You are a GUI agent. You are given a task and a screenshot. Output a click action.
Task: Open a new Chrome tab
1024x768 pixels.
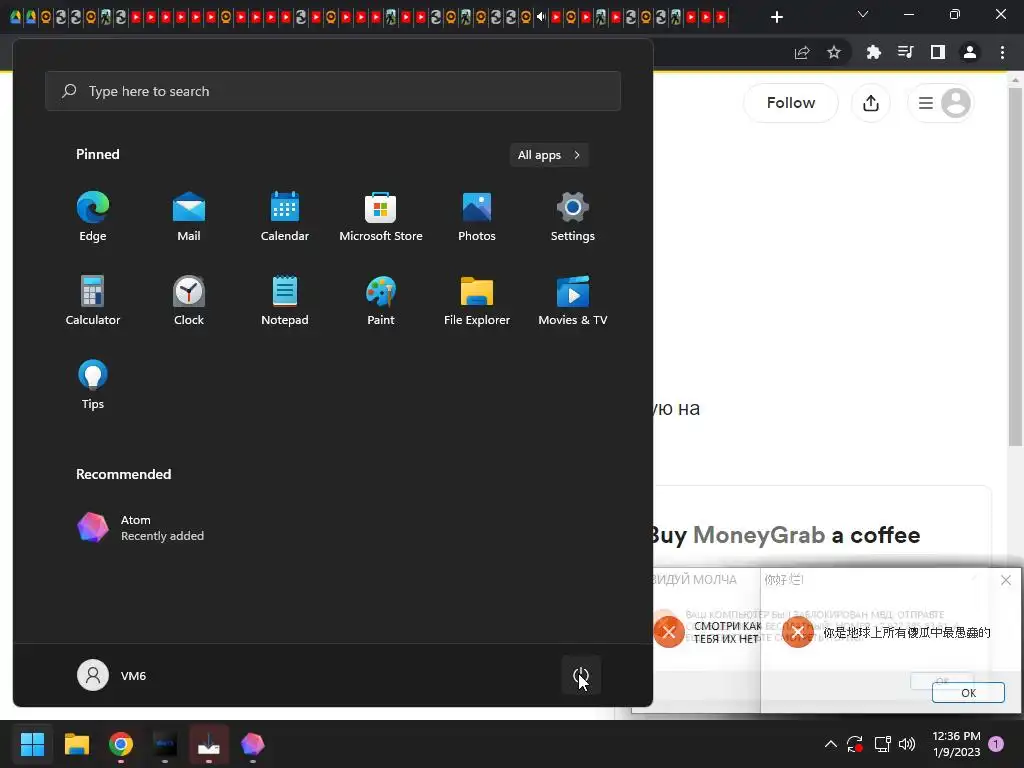pyautogui.click(x=776, y=17)
